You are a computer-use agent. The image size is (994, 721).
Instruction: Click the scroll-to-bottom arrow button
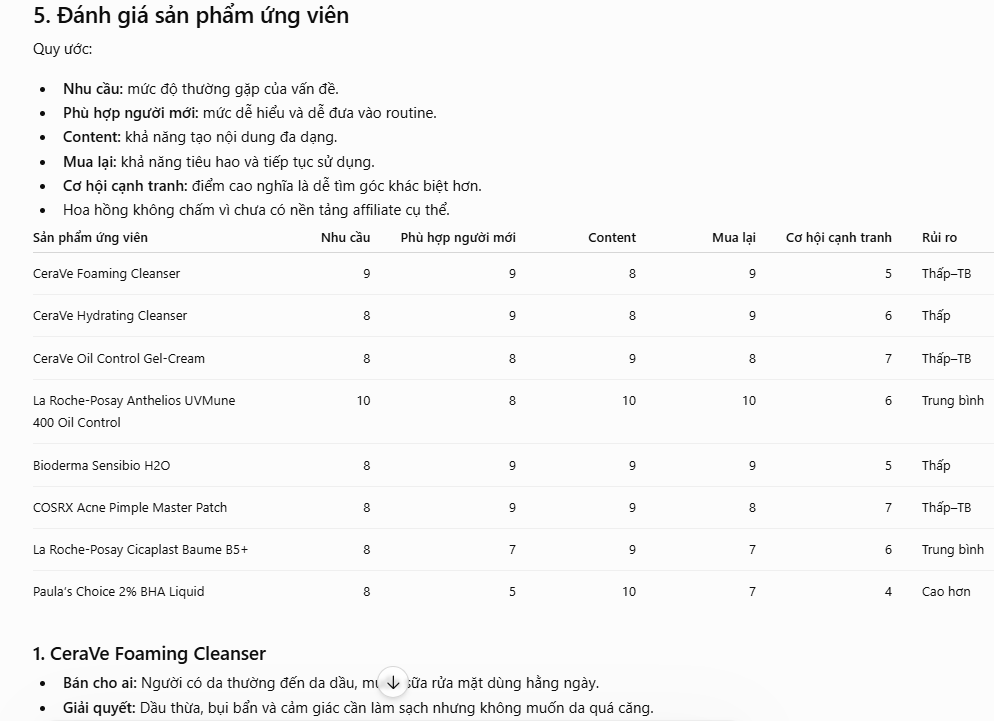(x=393, y=682)
